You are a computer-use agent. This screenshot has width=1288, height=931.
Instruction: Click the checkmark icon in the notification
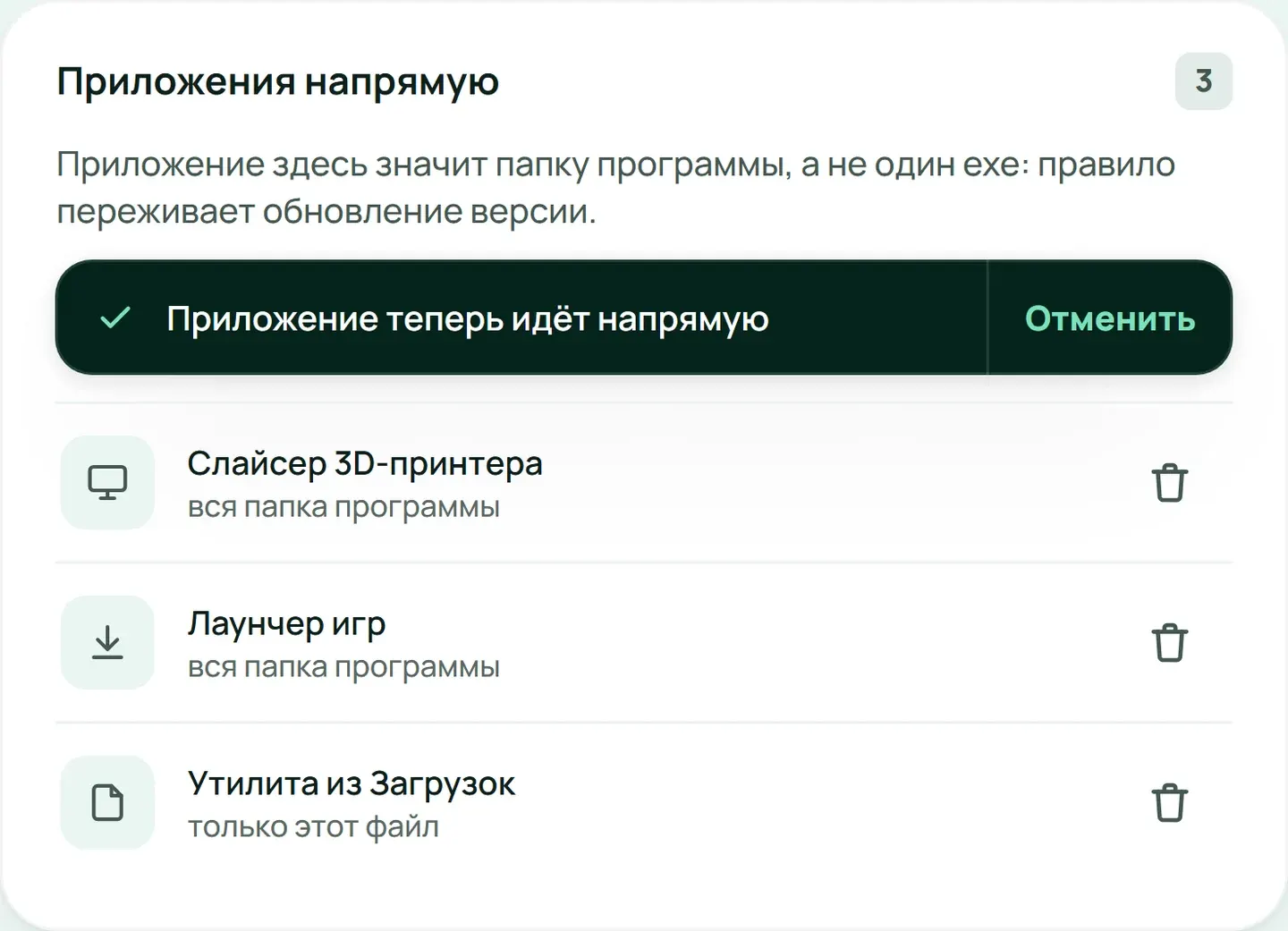[x=115, y=318]
